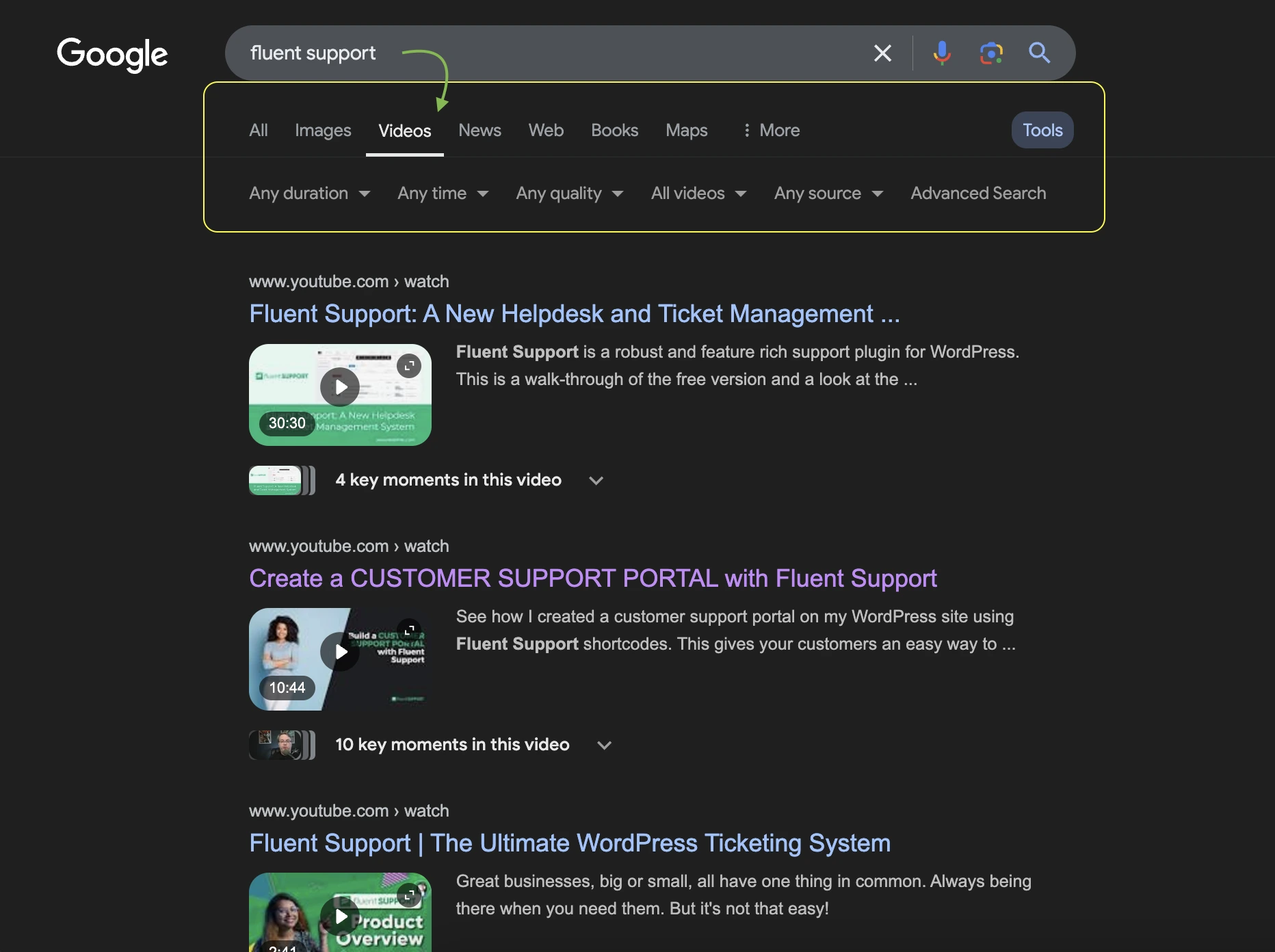The image size is (1275, 952).
Task: Click the three-dot More icon
Action: pyautogui.click(x=747, y=130)
